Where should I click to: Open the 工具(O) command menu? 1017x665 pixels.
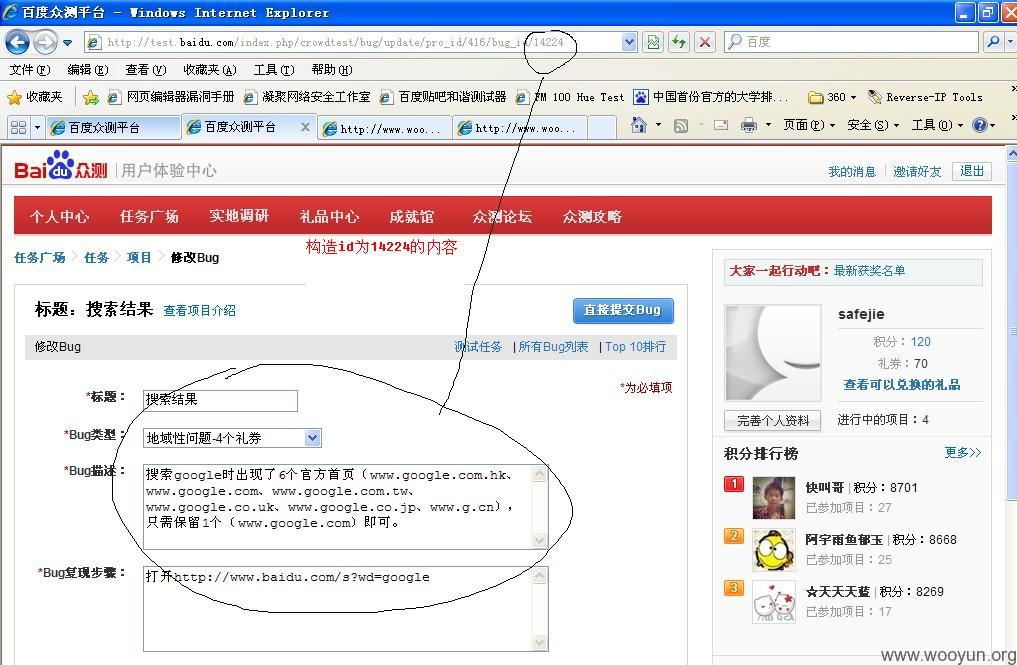click(x=937, y=125)
